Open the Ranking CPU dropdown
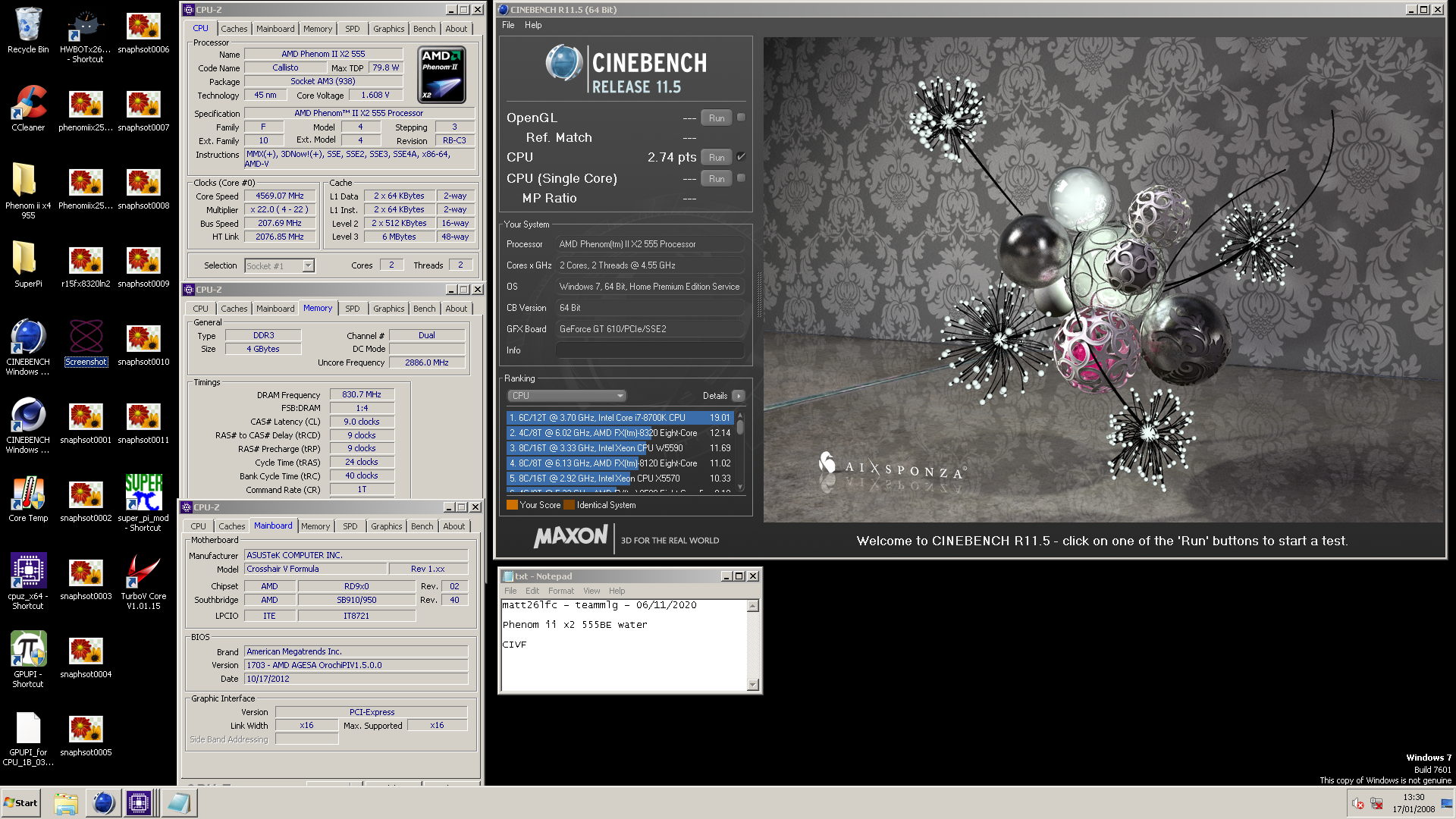This screenshot has height=819, width=1456. (x=566, y=396)
